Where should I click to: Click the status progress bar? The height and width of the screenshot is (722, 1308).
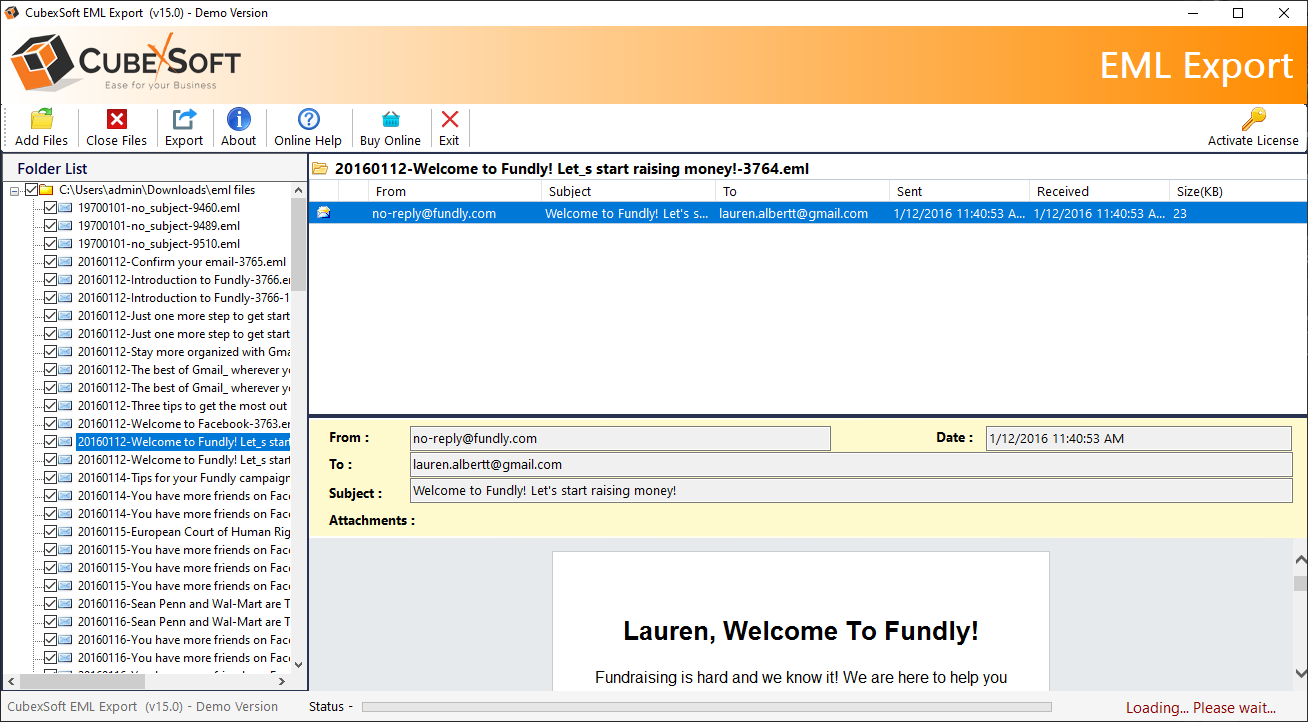tap(706, 707)
